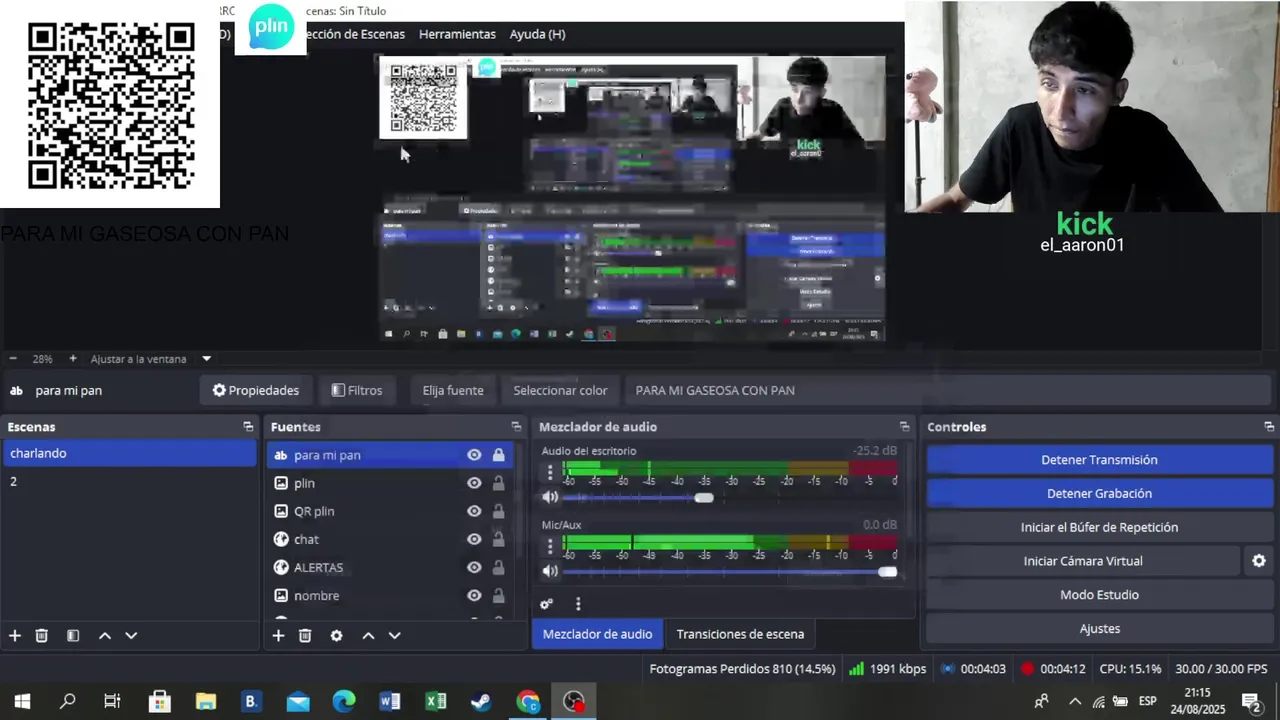
Task: Toggle visibility of para mi pan source
Action: tap(474, 455)
